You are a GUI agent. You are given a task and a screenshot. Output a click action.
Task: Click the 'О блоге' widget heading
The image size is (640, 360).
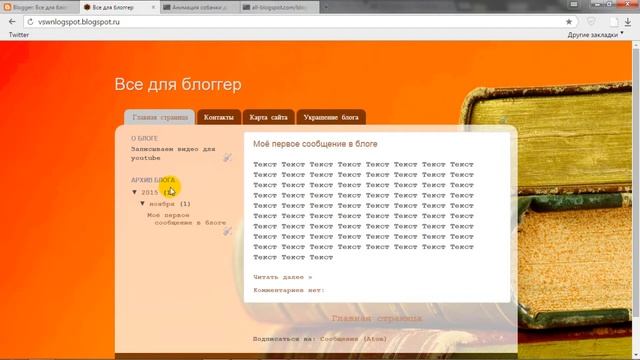coord(144,138)
